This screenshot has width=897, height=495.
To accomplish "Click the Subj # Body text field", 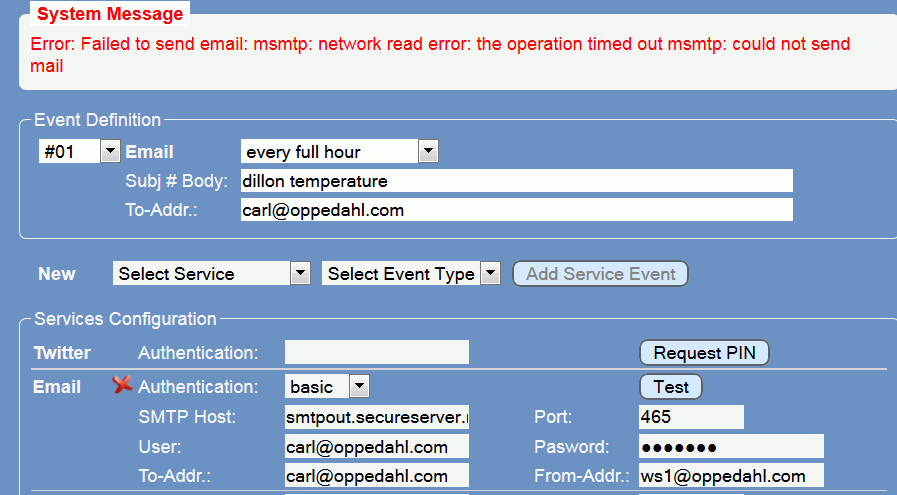I will (x=516, y=181).
